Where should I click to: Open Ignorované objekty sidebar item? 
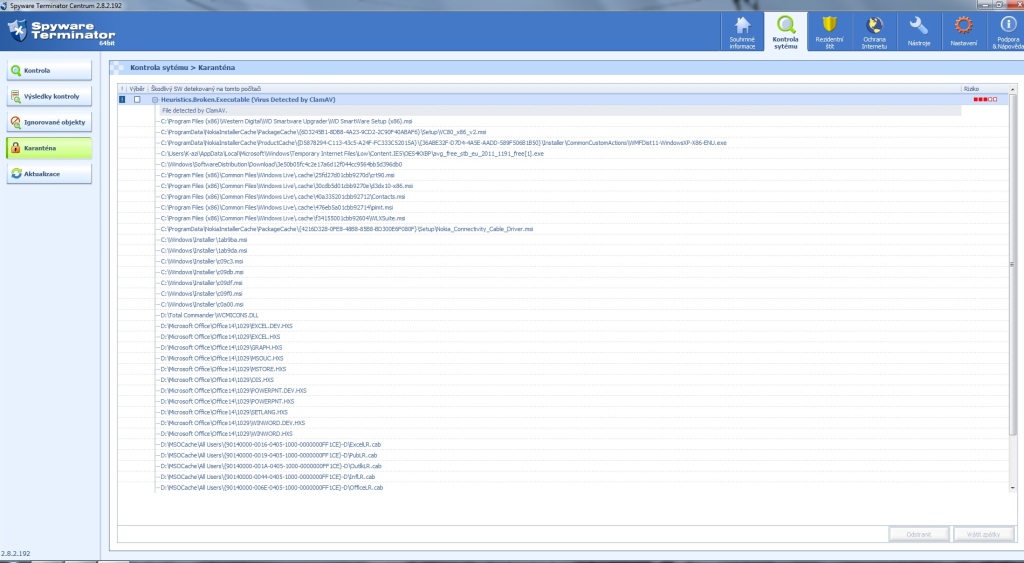(x=50, y=122)
